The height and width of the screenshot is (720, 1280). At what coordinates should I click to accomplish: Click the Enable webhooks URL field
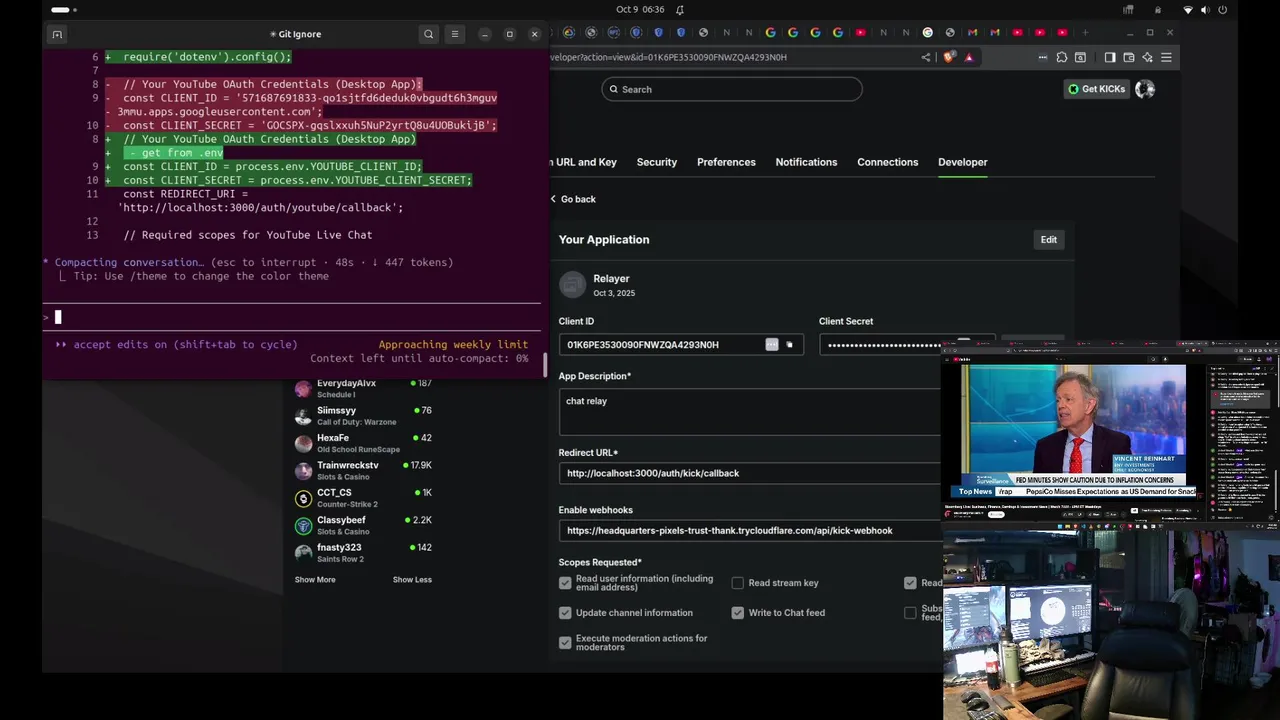pyautogui.click(x=750, y=531)
